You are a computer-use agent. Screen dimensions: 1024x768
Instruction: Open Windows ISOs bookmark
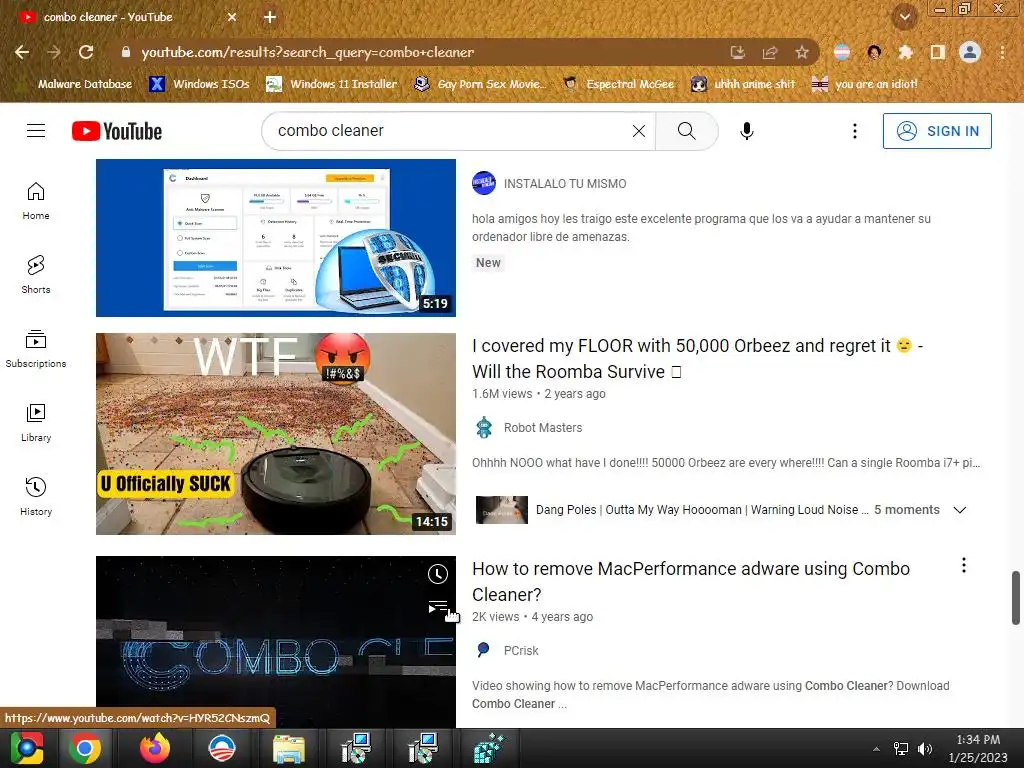pyautogui.click(x=200, y=84)
